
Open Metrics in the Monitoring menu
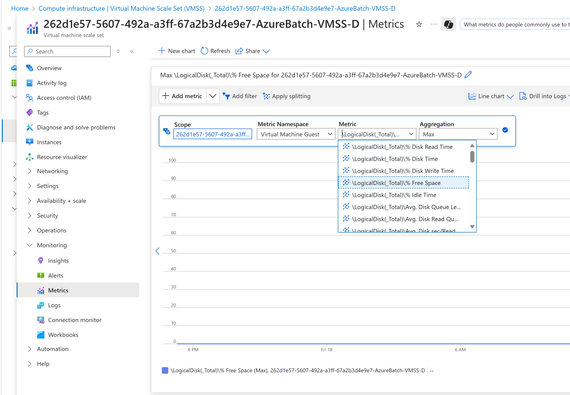tap(78, 290)
